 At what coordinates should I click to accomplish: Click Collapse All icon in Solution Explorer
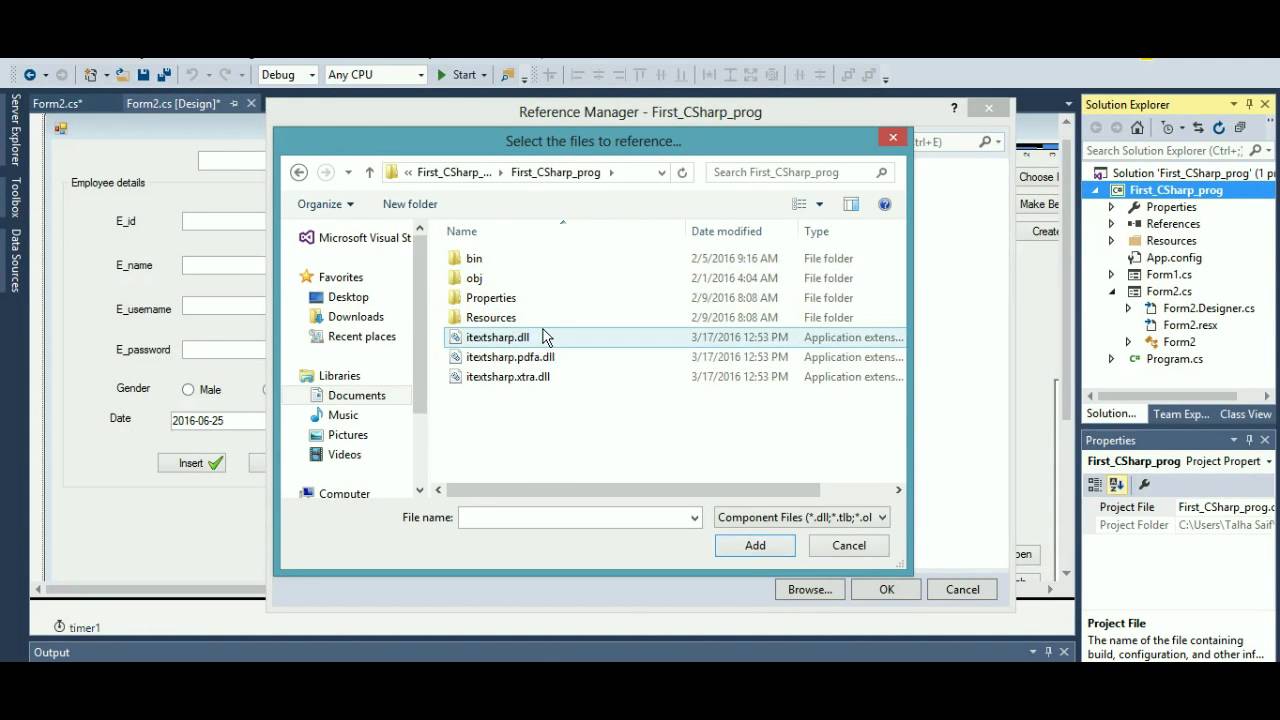point(1240,128)
